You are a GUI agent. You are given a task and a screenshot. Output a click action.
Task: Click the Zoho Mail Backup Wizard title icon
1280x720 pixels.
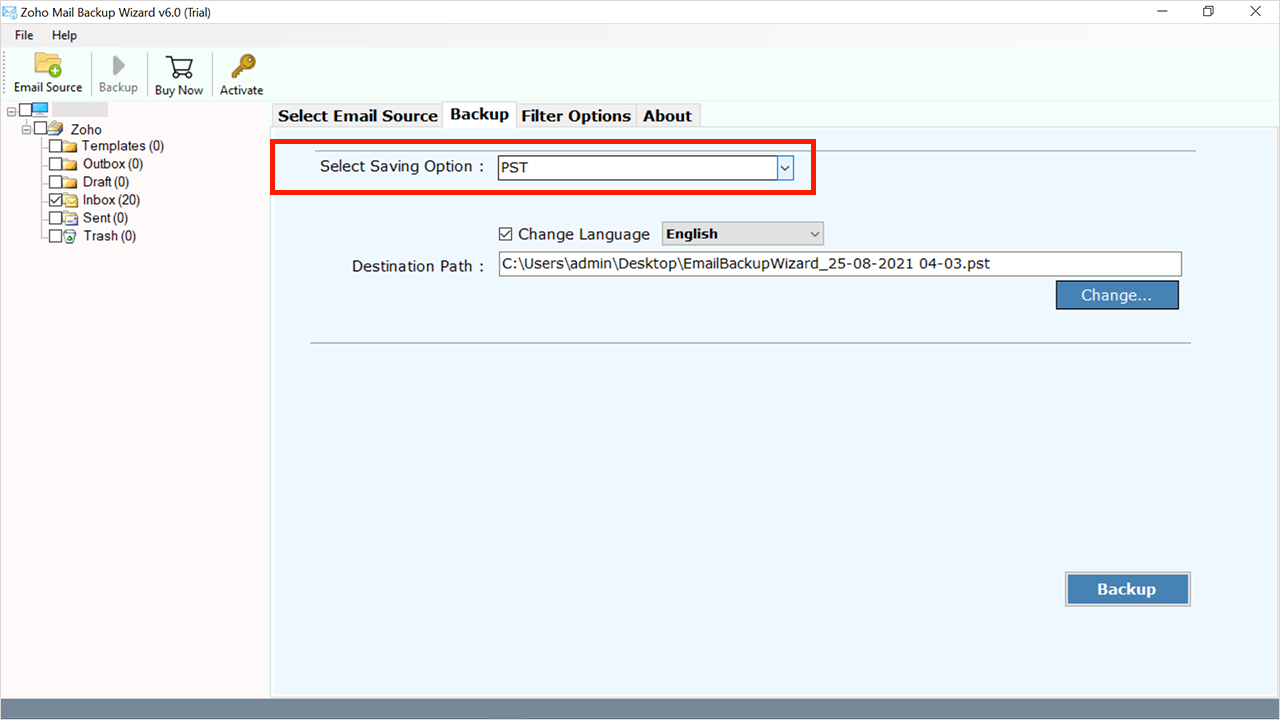(x=9, y=12)
